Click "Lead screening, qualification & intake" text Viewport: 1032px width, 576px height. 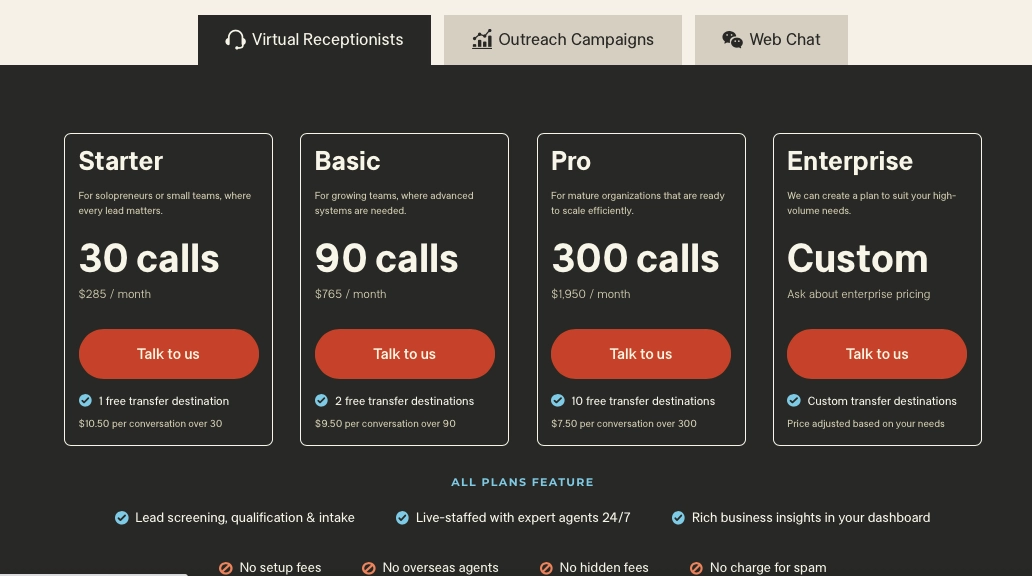coord(245,518)
